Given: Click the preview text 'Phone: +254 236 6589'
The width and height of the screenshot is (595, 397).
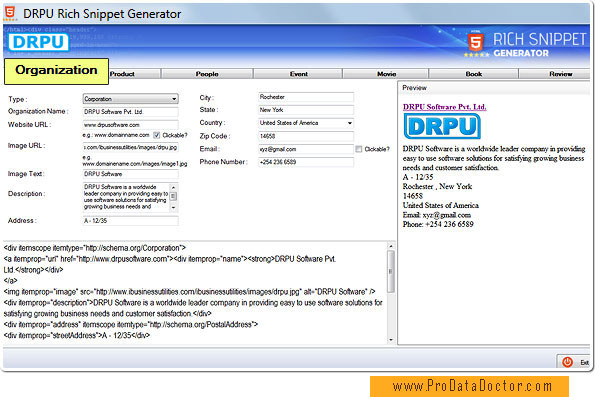Looking at the screenshot, I should (x=438, y=224).
